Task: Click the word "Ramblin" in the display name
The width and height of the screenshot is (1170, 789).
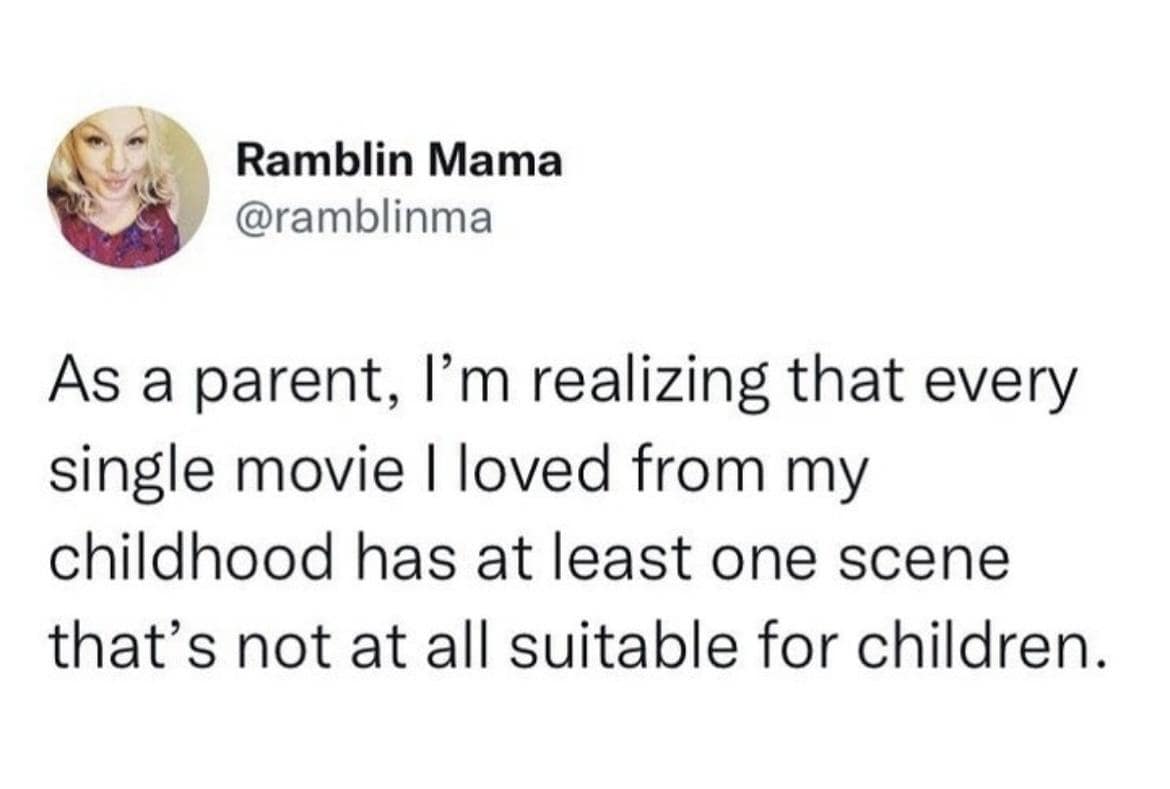Action: 321,161
